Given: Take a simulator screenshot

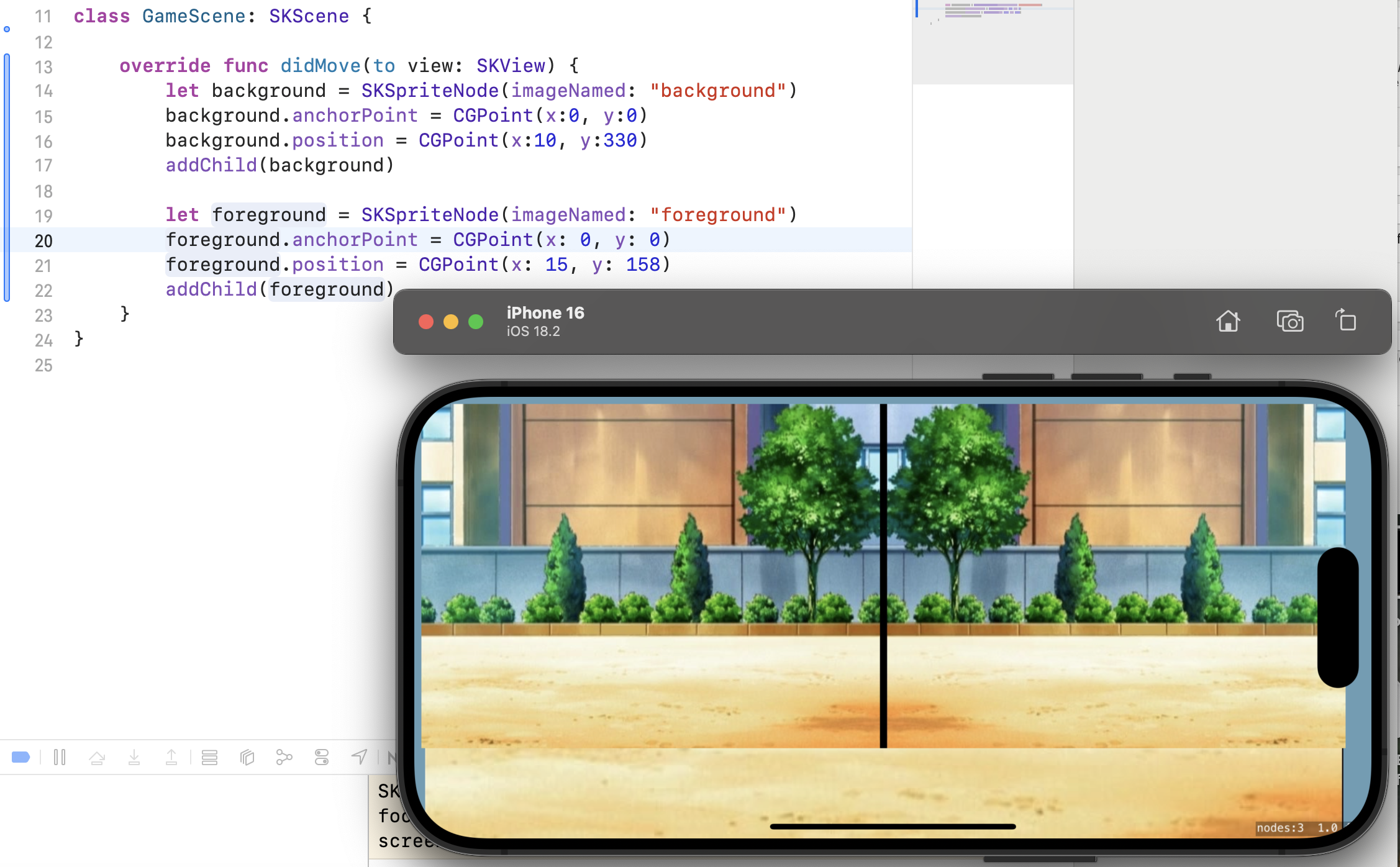Looking at the screenshot, I should 1289,321.
